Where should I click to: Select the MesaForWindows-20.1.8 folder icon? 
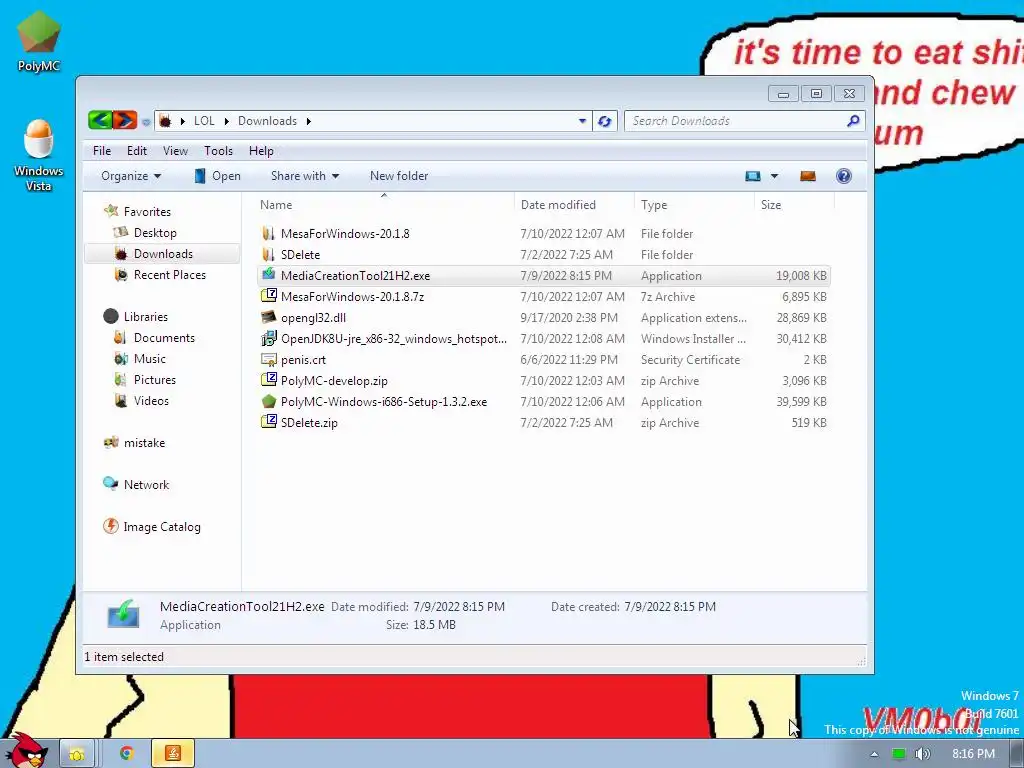268,233
